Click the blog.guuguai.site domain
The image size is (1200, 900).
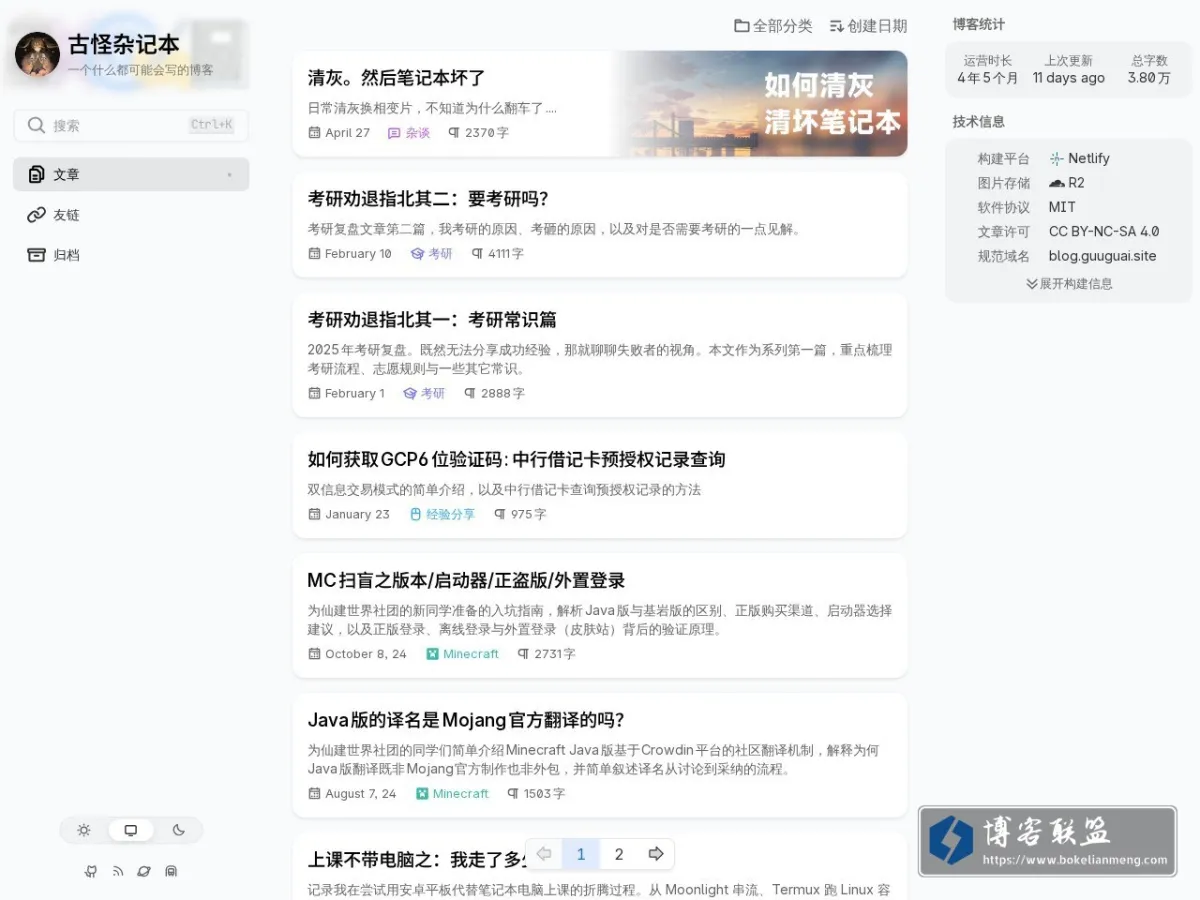1102,256
